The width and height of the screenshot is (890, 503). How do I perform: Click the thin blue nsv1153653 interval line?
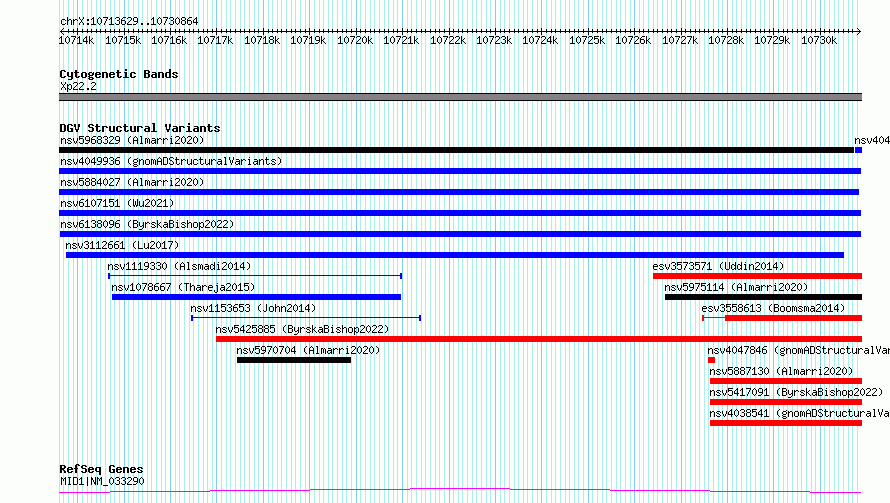point(306,318)
